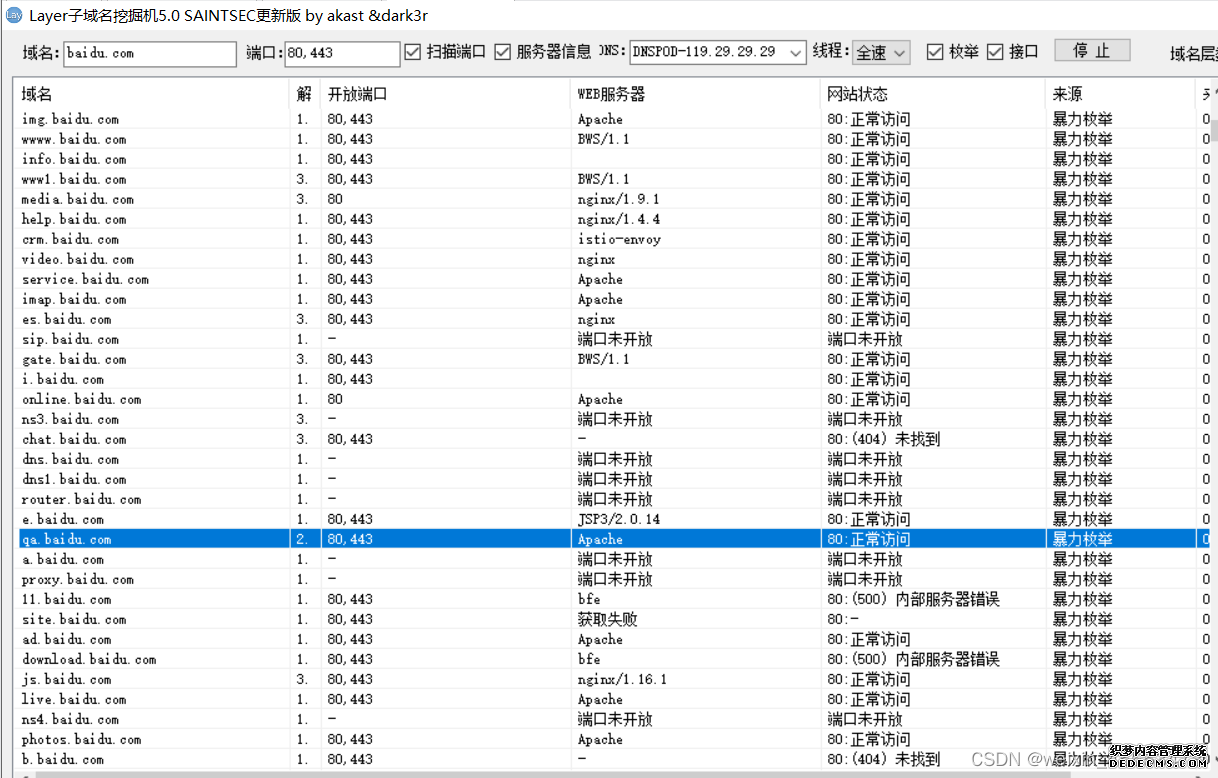Screen dimensions: 1218x778
Task: Click the WEB服务器 column header
Action: 695,94
